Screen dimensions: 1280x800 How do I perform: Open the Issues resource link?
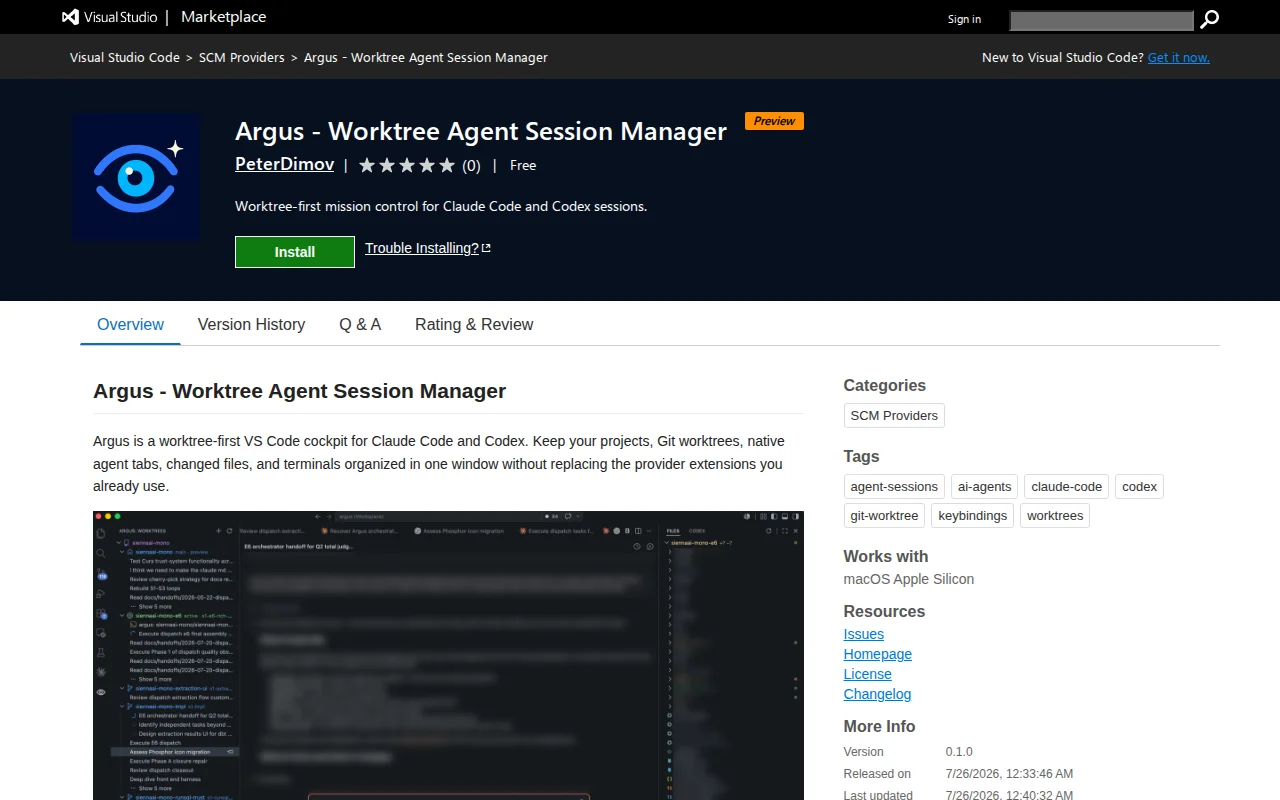[x=864, y=634]
